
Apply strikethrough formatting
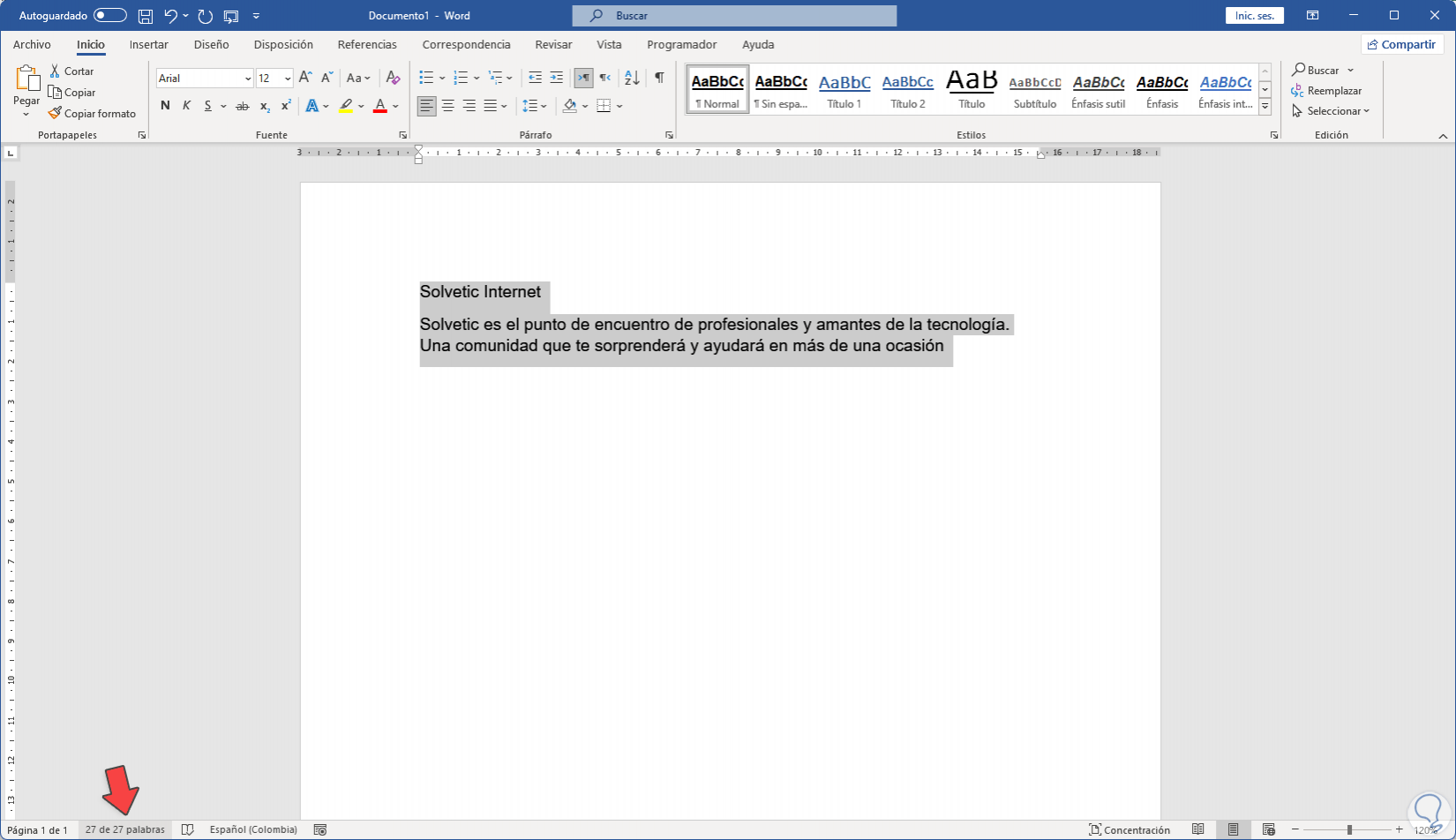pyautogui.click(x=242, y=106)
